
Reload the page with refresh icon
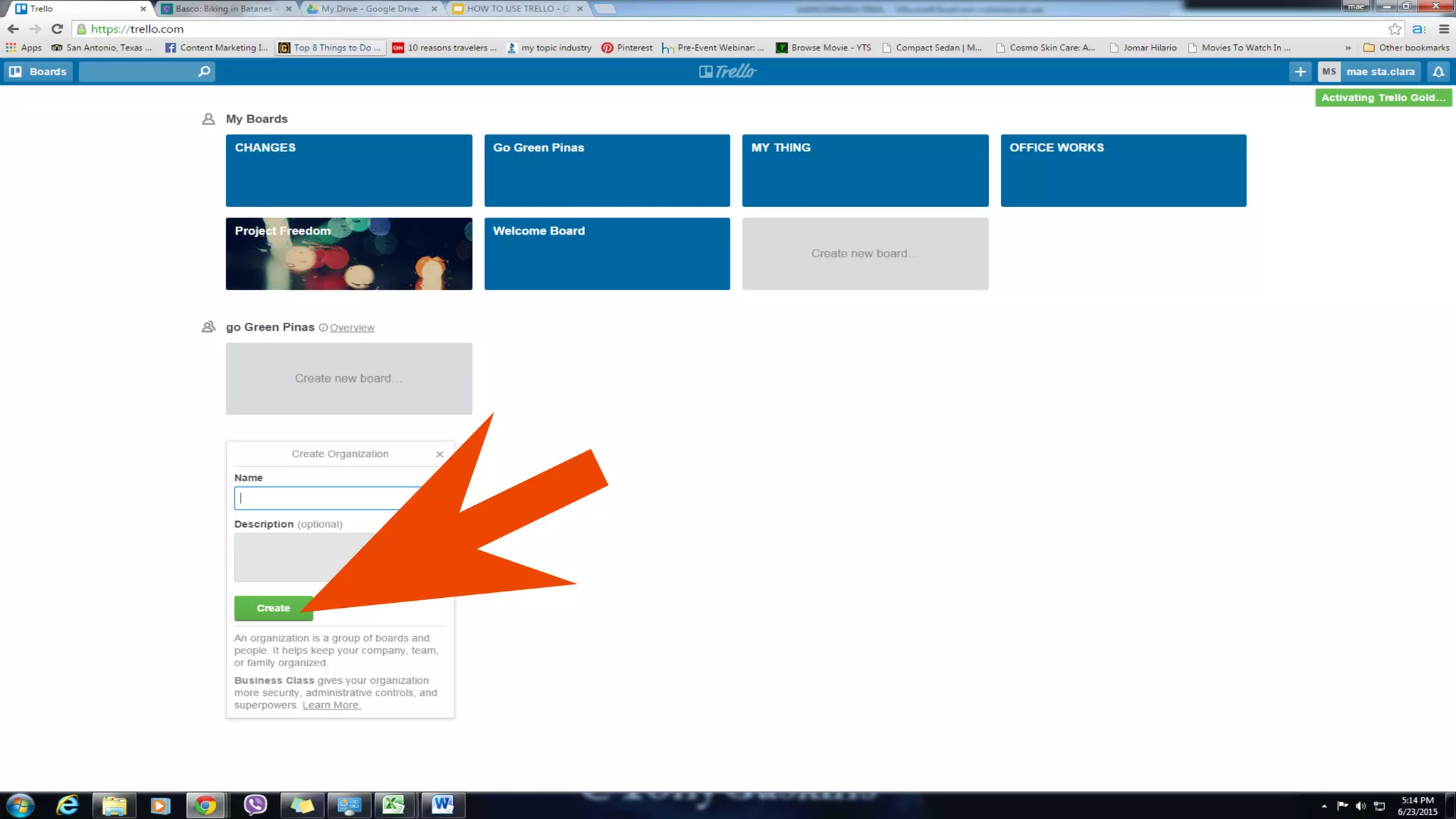pos(58,29)
